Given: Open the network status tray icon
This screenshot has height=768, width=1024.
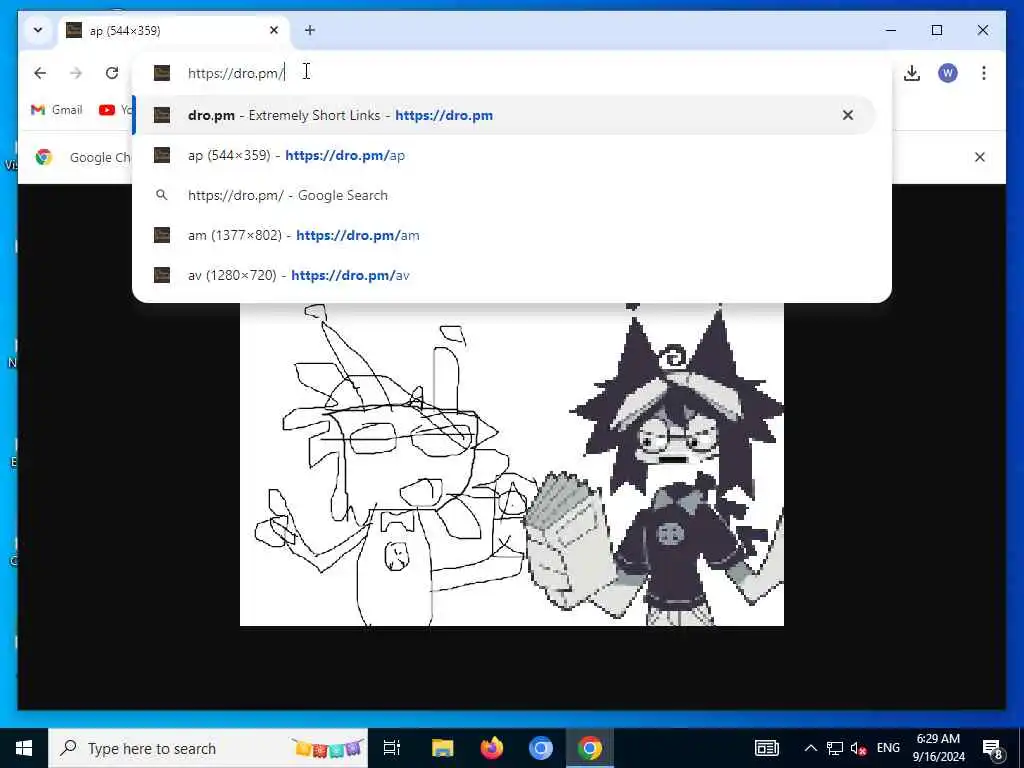Looking at the screenshot, I should pos(835,748).
